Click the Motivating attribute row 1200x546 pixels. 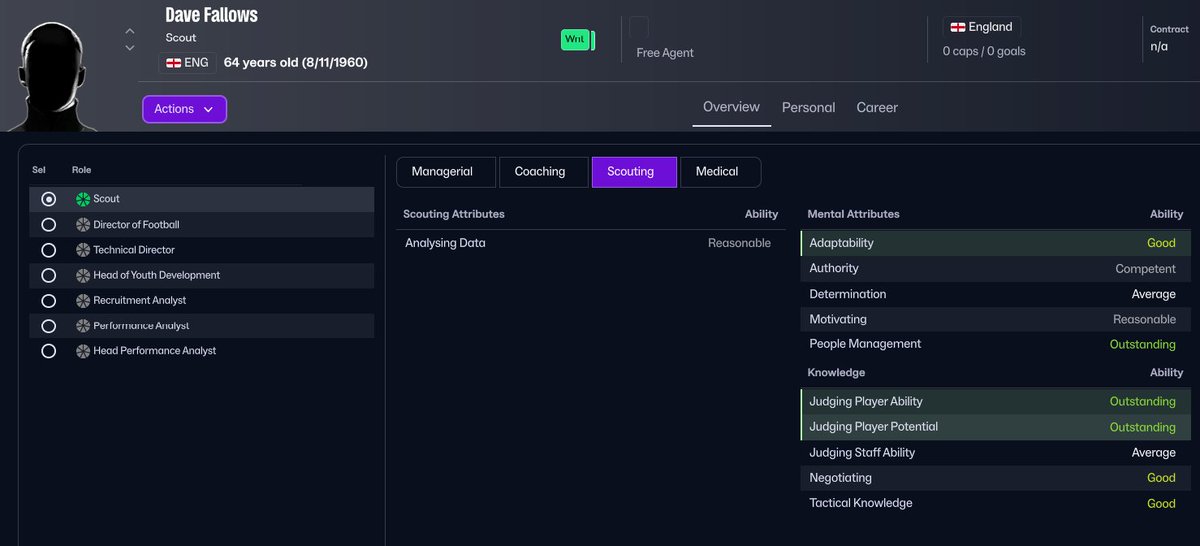(x=995, y=319)
